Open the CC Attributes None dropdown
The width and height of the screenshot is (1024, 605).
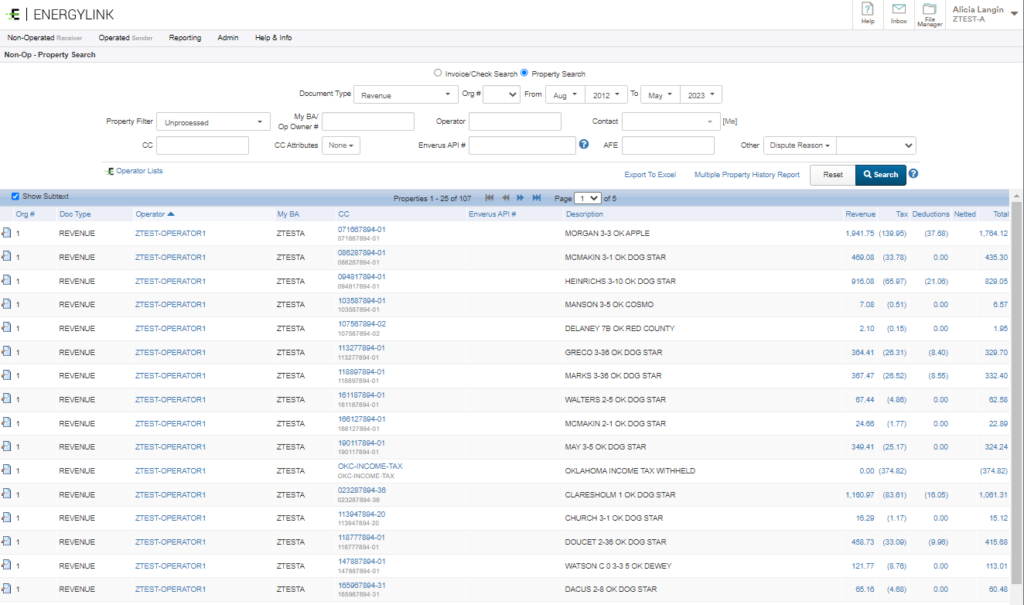coord(342,146)
